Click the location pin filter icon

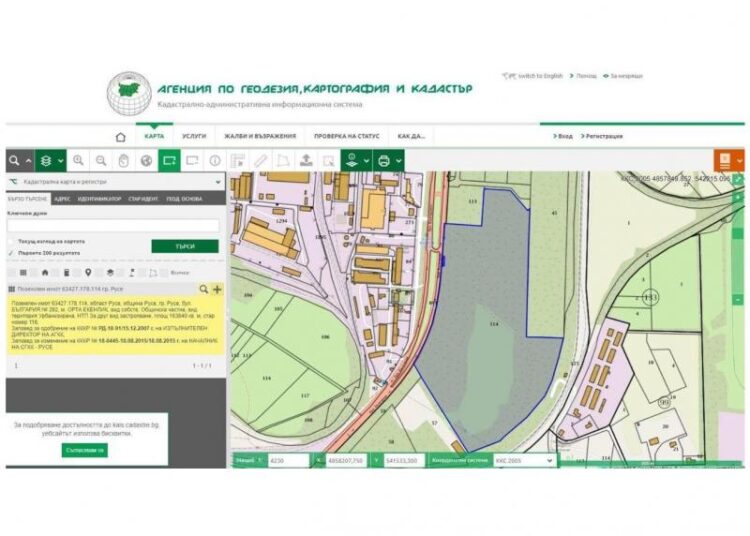pos(88,273)
